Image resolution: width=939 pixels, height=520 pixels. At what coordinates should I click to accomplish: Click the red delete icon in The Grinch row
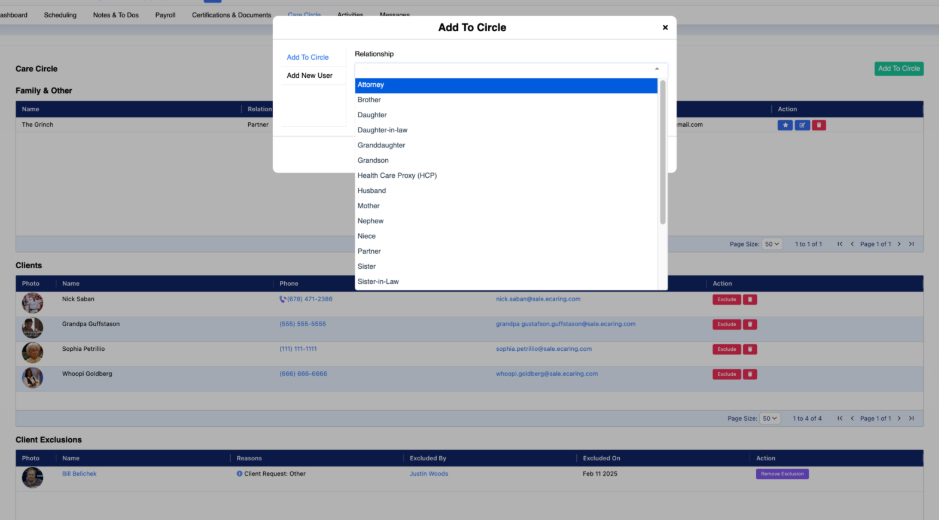coord(819,125)
